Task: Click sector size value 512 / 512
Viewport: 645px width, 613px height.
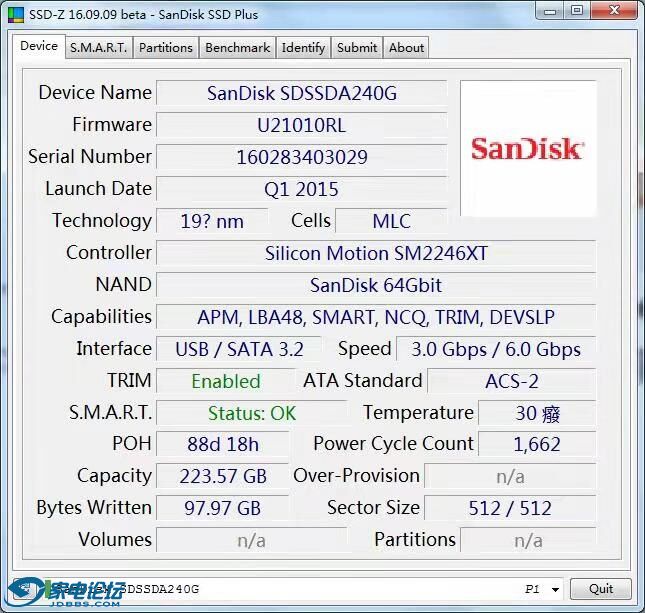Action: (510, 509)
